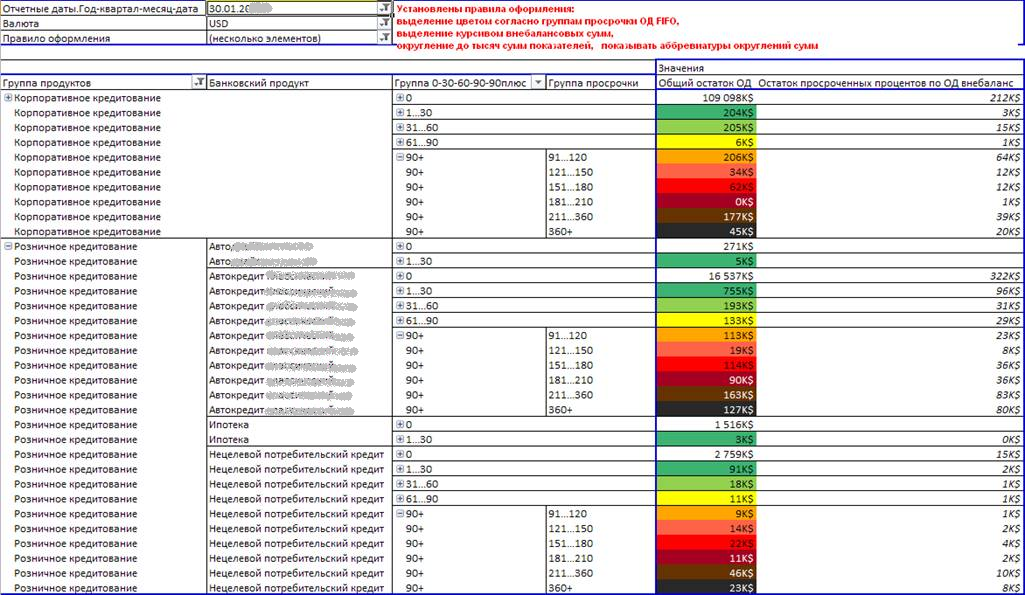
Task: Select the USD currency value cell
Action: click(290, 23)
